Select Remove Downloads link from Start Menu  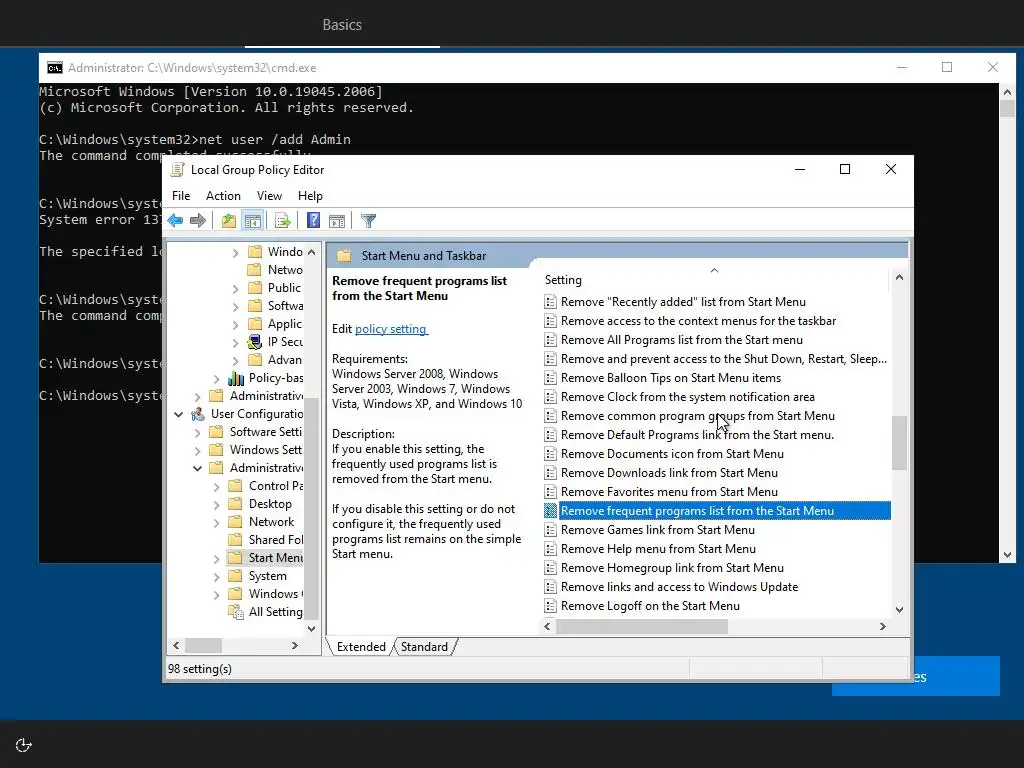tap(669, 473)
